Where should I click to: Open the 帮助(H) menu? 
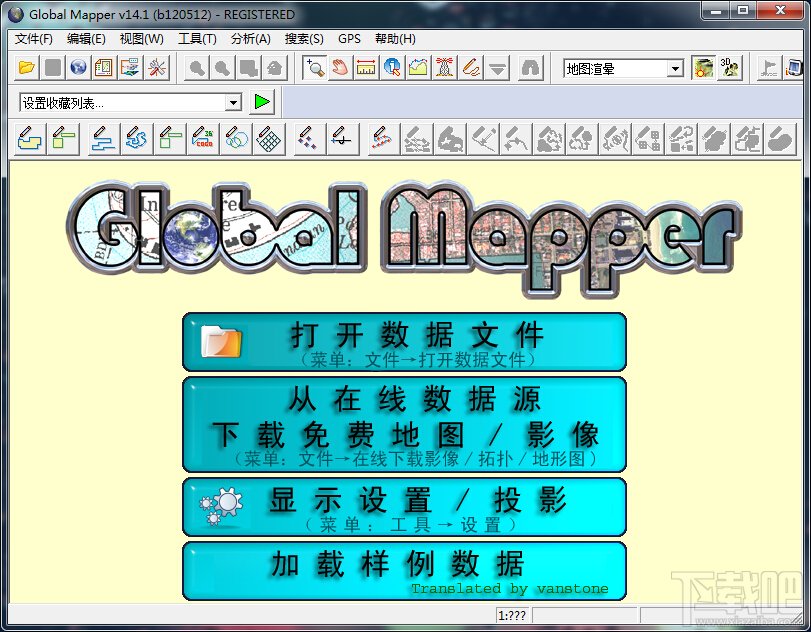pyautogui.click(x=395, y=39)
